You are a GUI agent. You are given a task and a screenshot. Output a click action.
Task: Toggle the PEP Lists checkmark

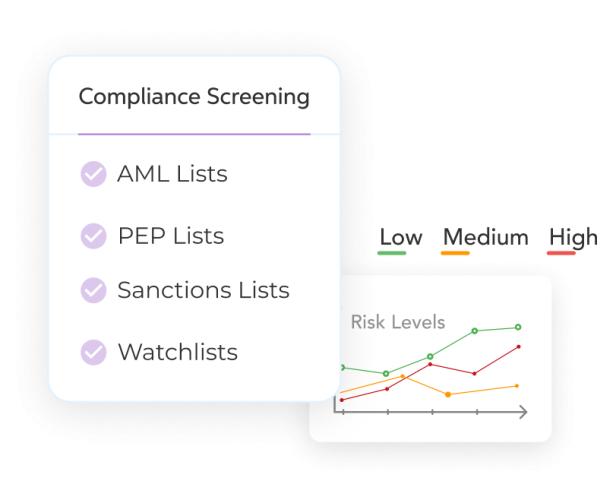(x=93, y=237)
